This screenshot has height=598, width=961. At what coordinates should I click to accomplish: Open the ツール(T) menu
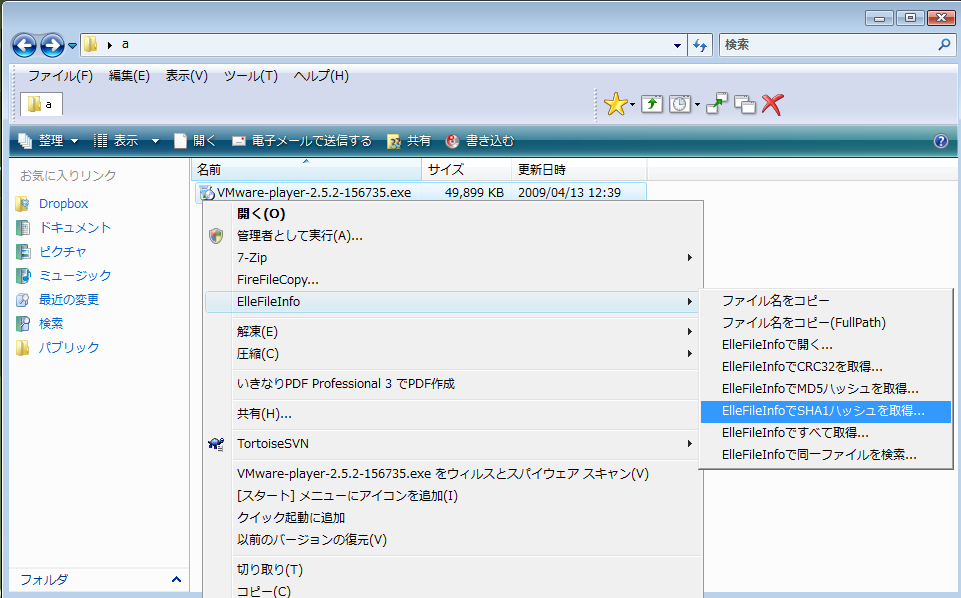250,75
